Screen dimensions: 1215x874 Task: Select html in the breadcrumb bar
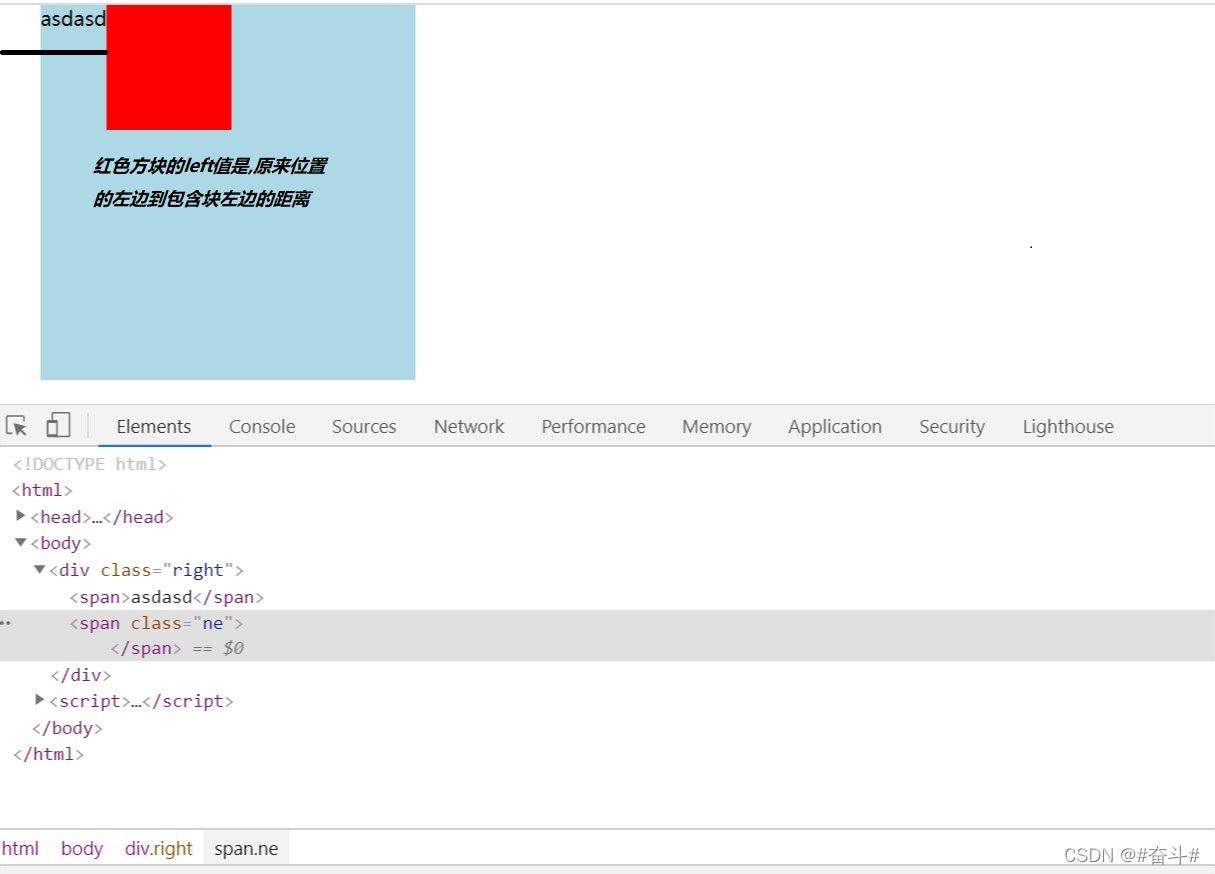click(20, 848)
